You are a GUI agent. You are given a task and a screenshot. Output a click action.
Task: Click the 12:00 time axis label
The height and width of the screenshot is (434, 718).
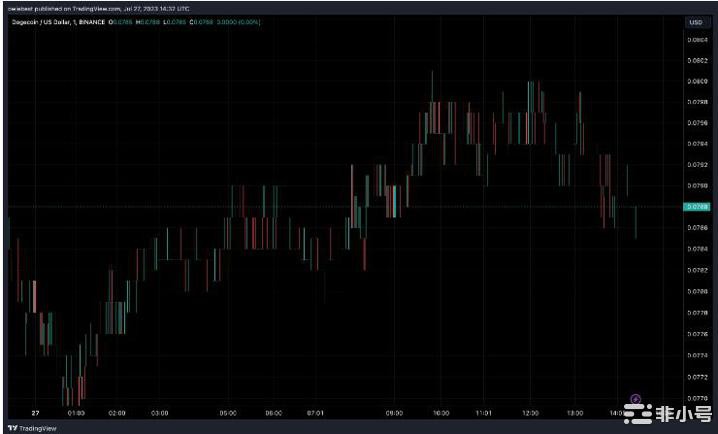[532, 411]
